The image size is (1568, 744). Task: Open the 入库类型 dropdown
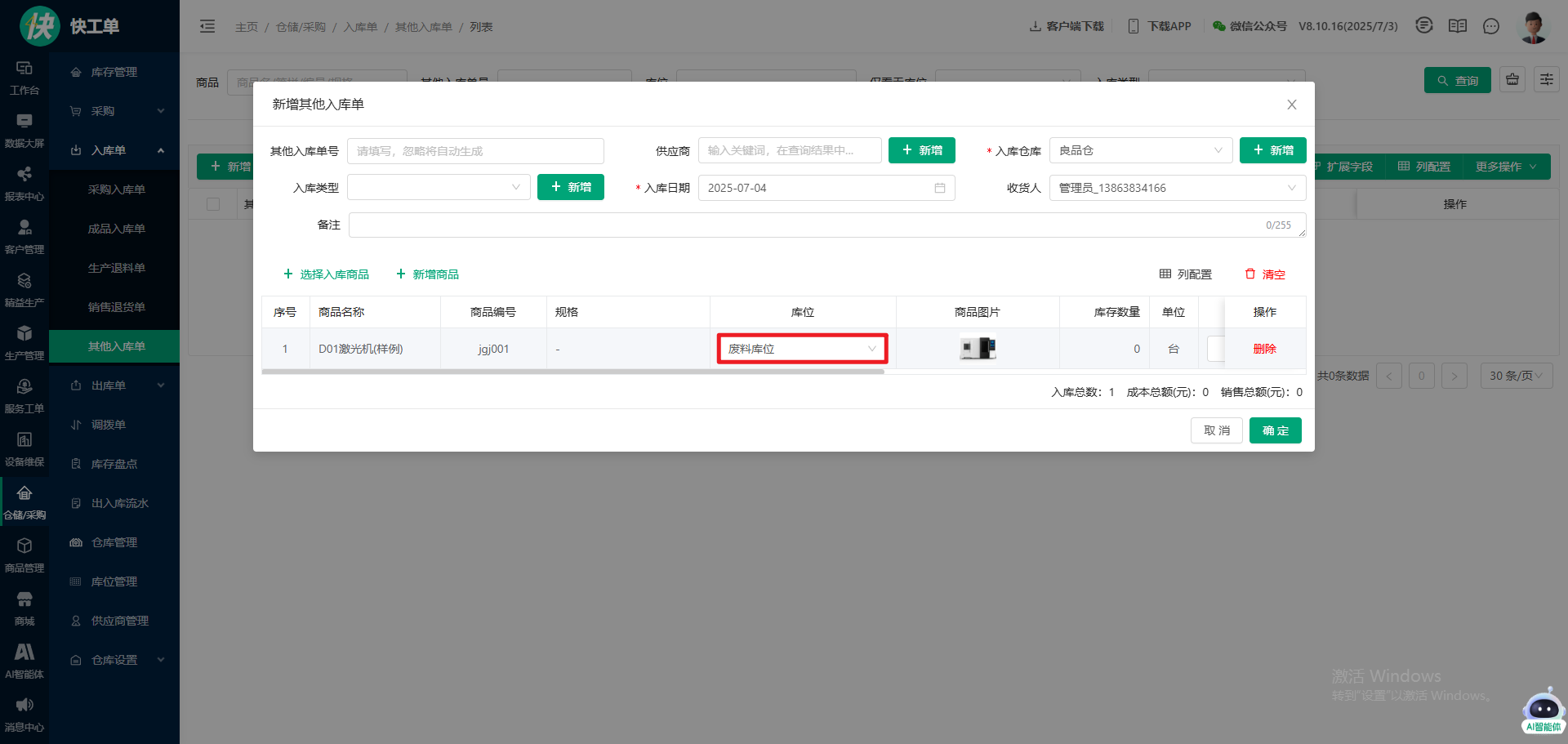439,187
